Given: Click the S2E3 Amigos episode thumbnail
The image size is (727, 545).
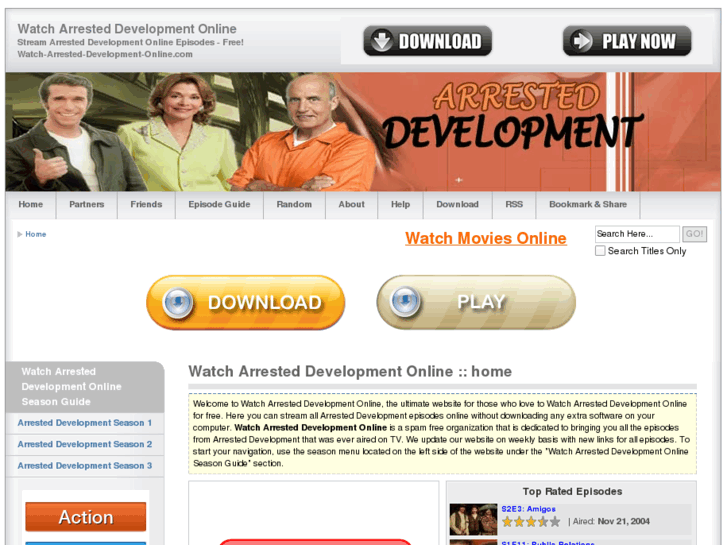Looking at the screenshot, I should (x=473, y=519).
